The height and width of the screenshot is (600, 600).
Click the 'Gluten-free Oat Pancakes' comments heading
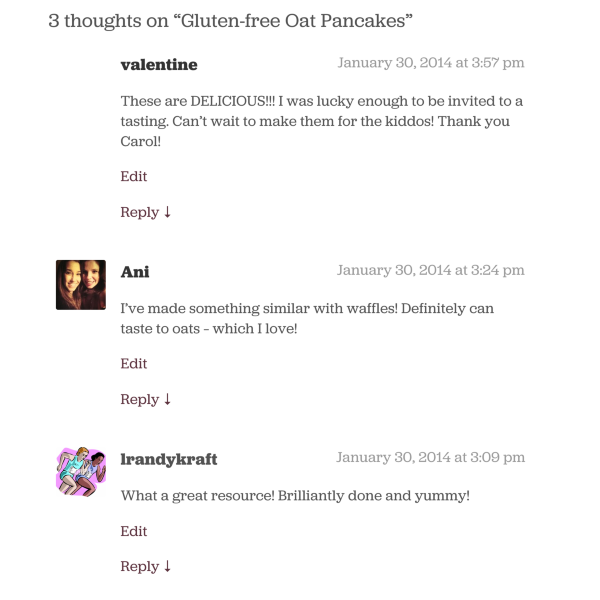[231, 21]
